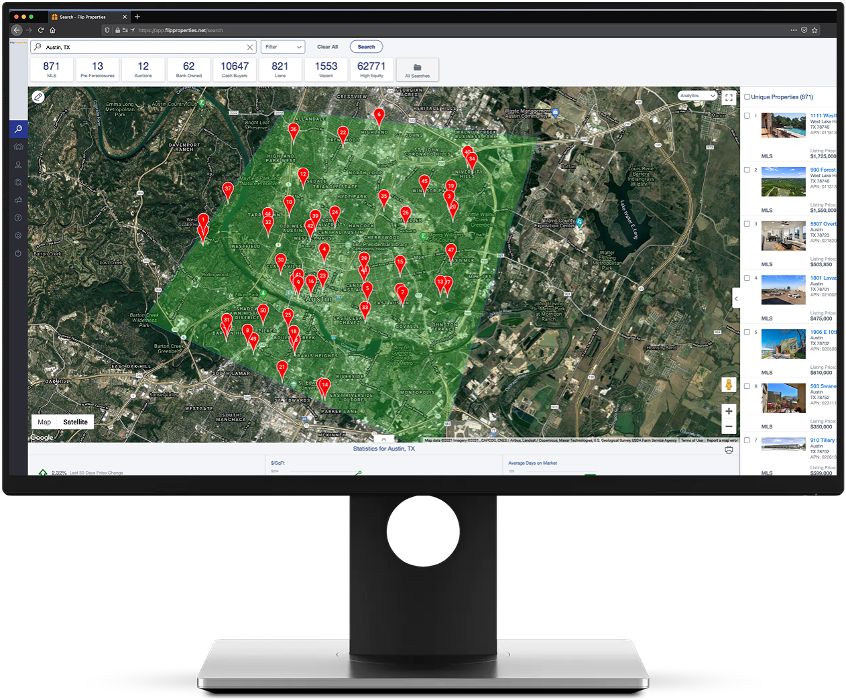The width and height of the screenshot is (846, 700).
Task: Select the 821 Liens tab
Action: [280, 70]
